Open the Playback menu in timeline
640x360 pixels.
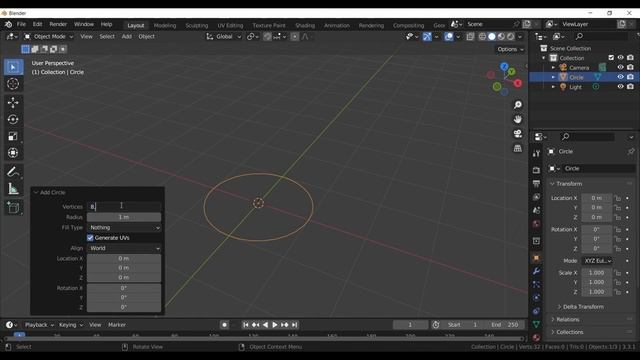(39, 325)
